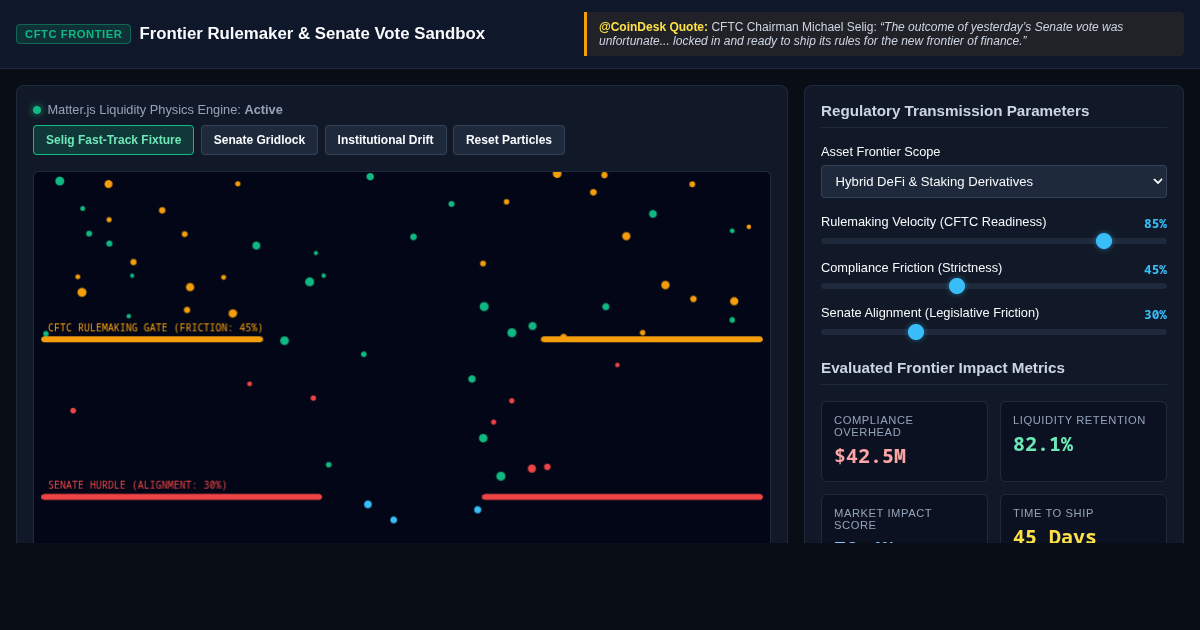Viewport: 1200px width, 630px height.
Task: Click the CFTC FRONTIER badge
Action: (73, 34)
